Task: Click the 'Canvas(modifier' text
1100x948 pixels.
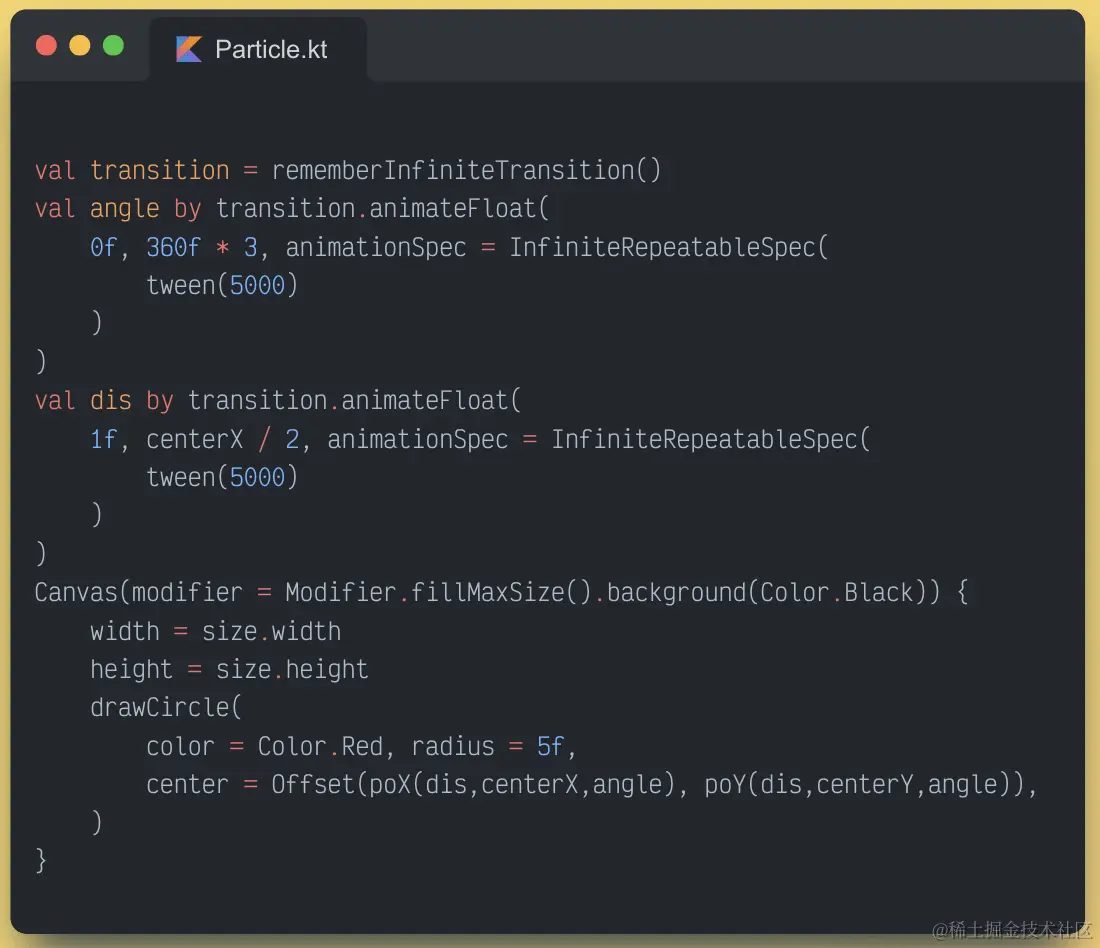Action: pyautogui.click(x=138, y=592)
